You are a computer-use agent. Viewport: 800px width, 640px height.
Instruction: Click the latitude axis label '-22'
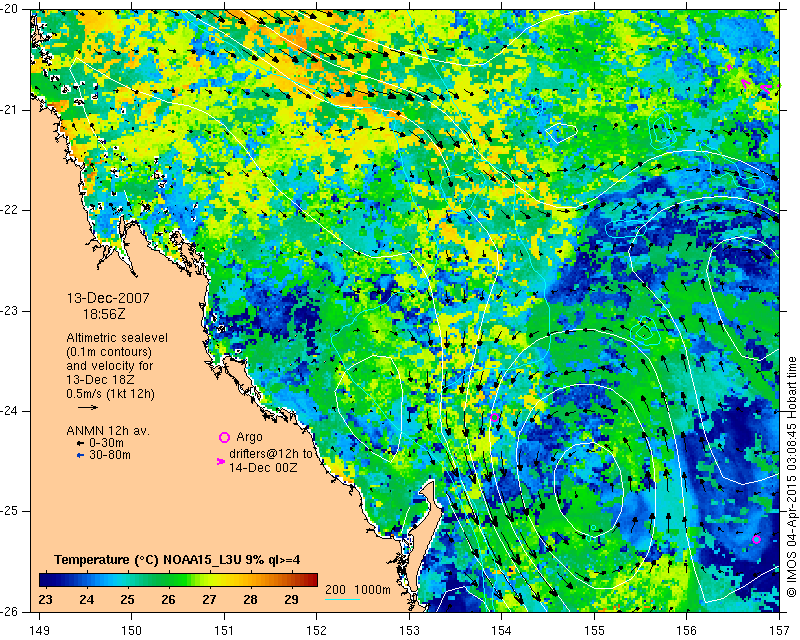(9, 210)
